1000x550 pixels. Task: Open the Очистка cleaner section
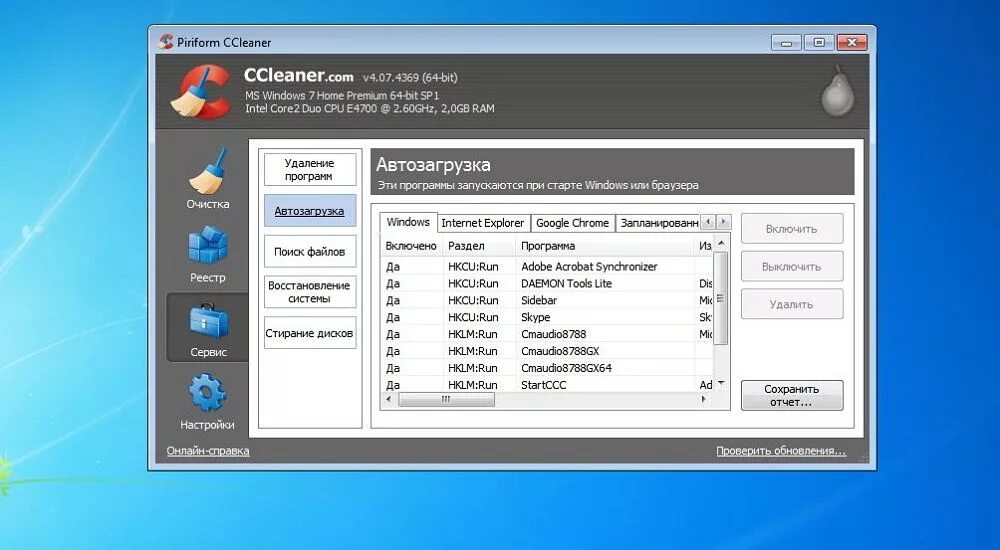[x=207, y=179]
